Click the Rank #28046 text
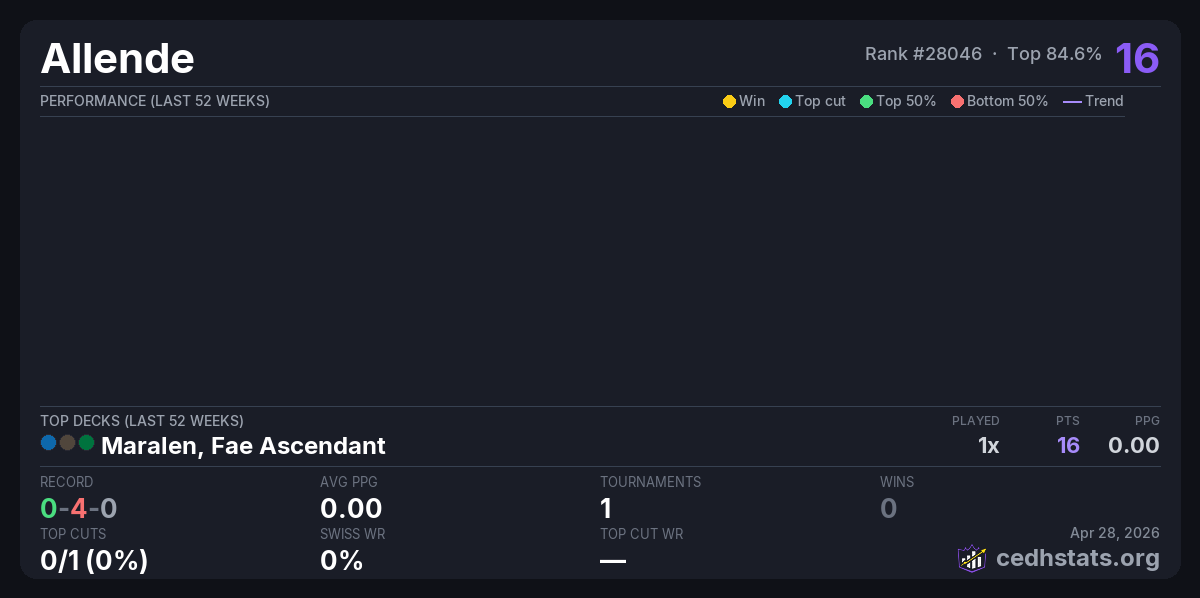 [923, 54]
